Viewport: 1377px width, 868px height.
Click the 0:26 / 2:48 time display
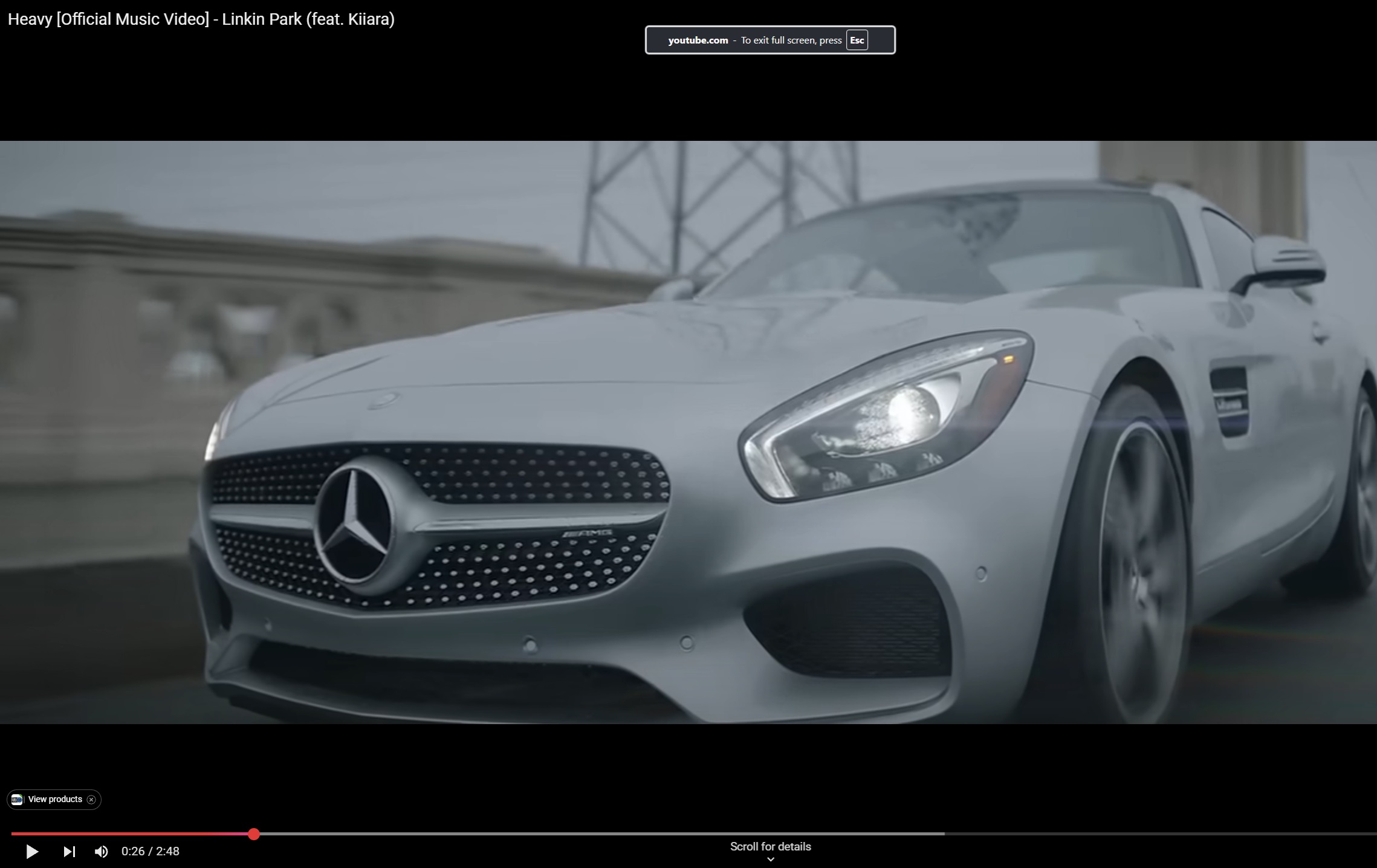click(151, 851)
